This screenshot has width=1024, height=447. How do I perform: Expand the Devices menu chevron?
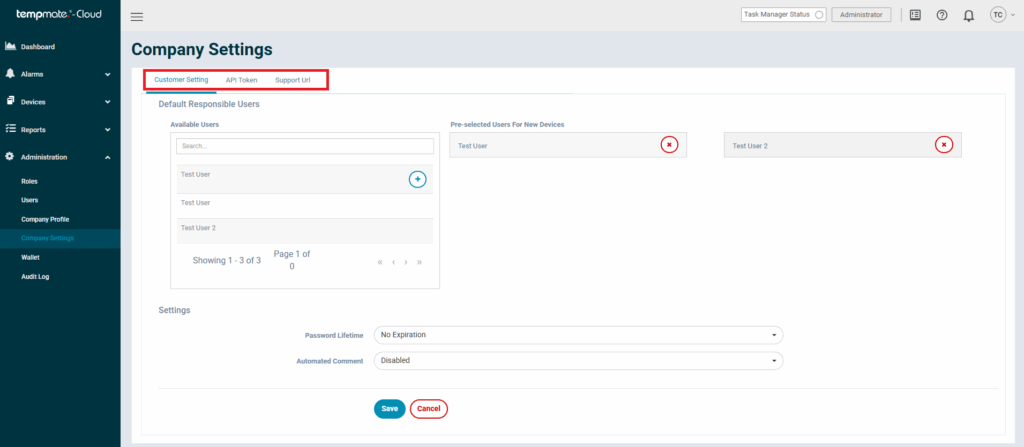pyautogui.click(x=108, y=102)
